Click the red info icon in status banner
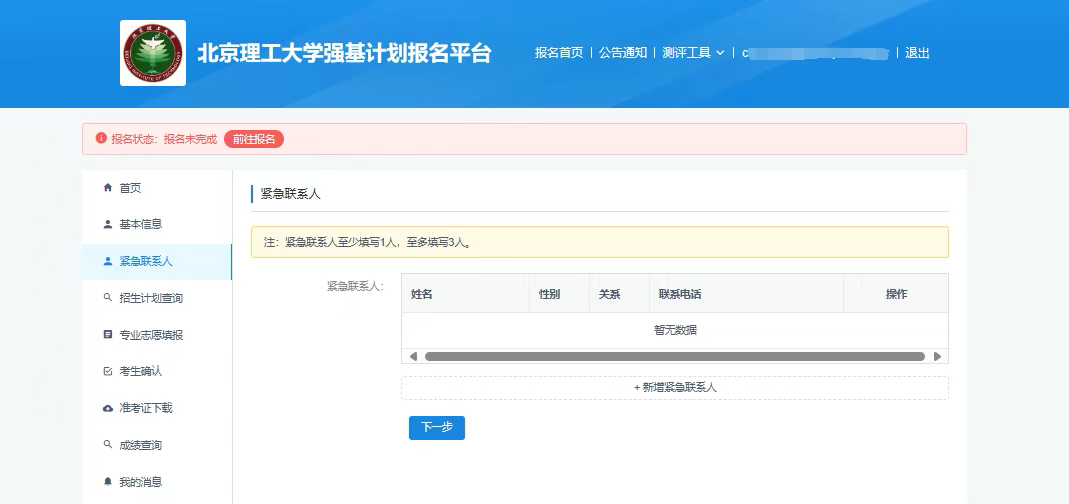 (101, 138)
